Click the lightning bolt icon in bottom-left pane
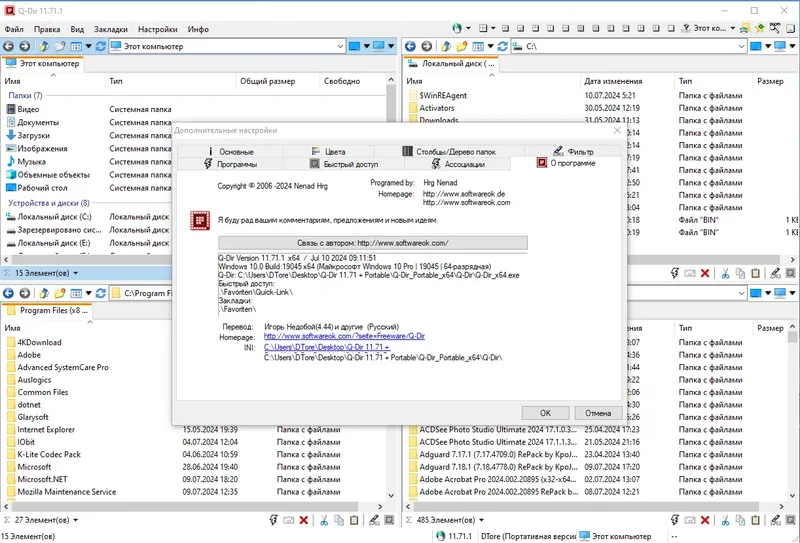 (x=273, y=520)
